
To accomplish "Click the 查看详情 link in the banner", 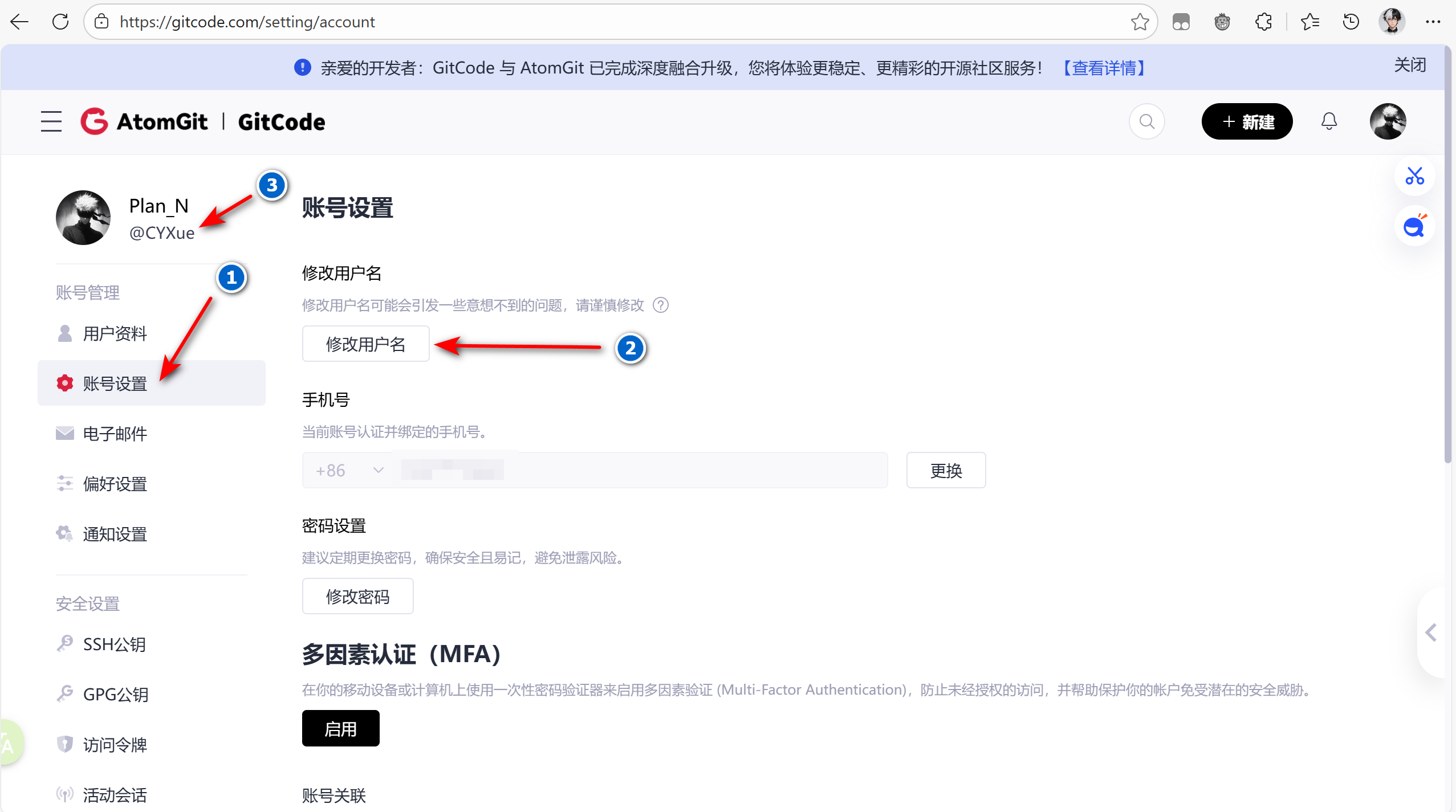I will (1104, 68).
